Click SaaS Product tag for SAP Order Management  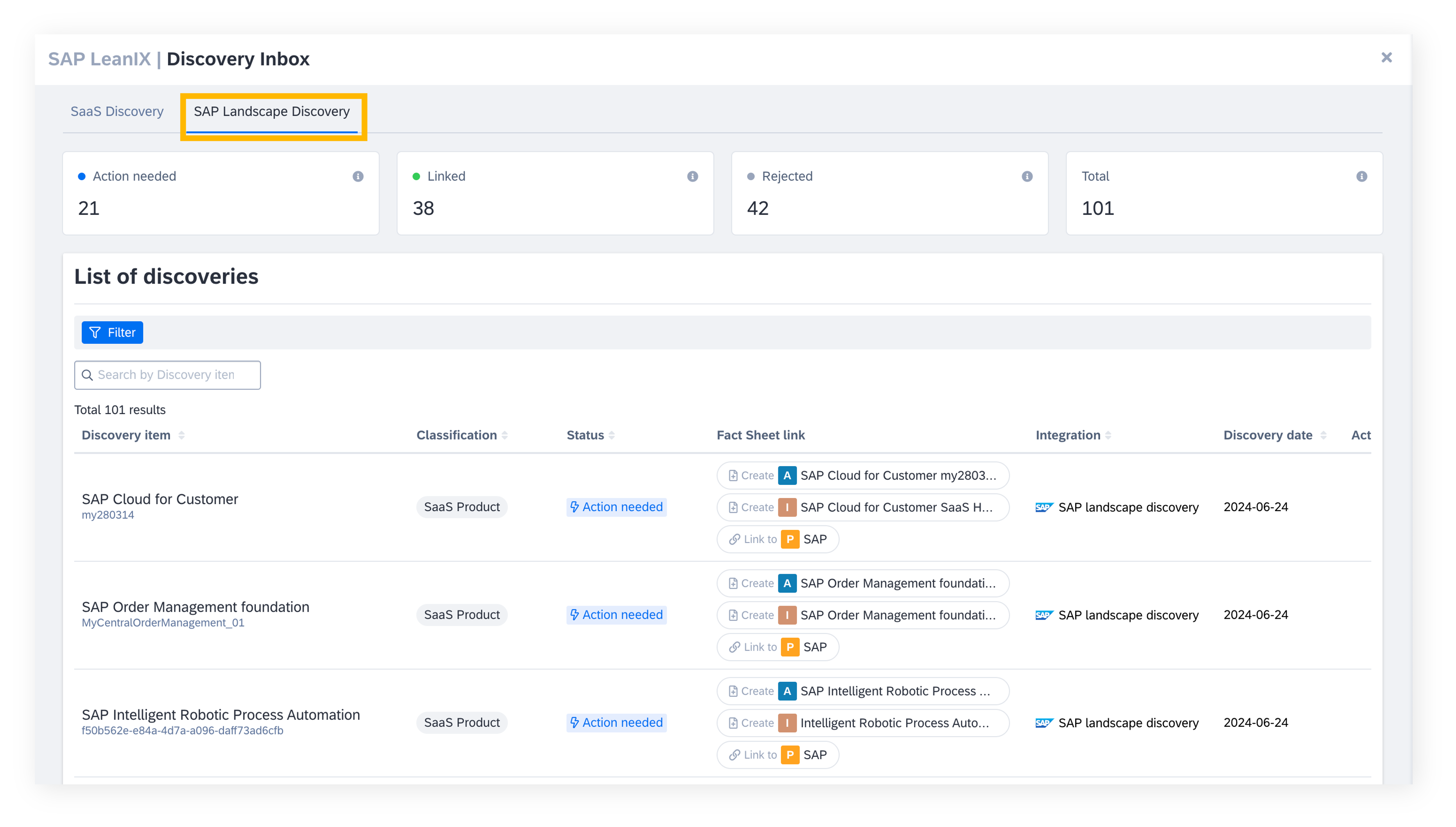point(461,615)
